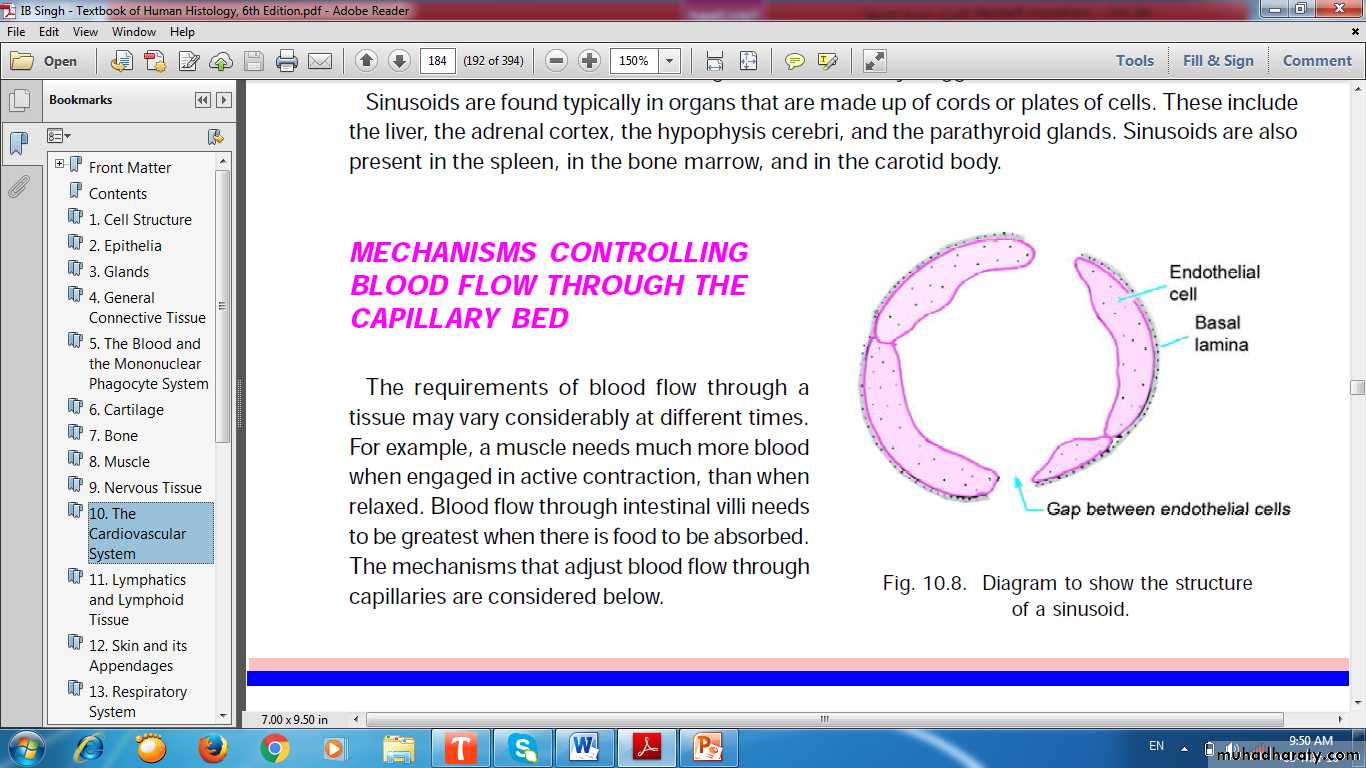Select the highlight text tool

(827, 61)
